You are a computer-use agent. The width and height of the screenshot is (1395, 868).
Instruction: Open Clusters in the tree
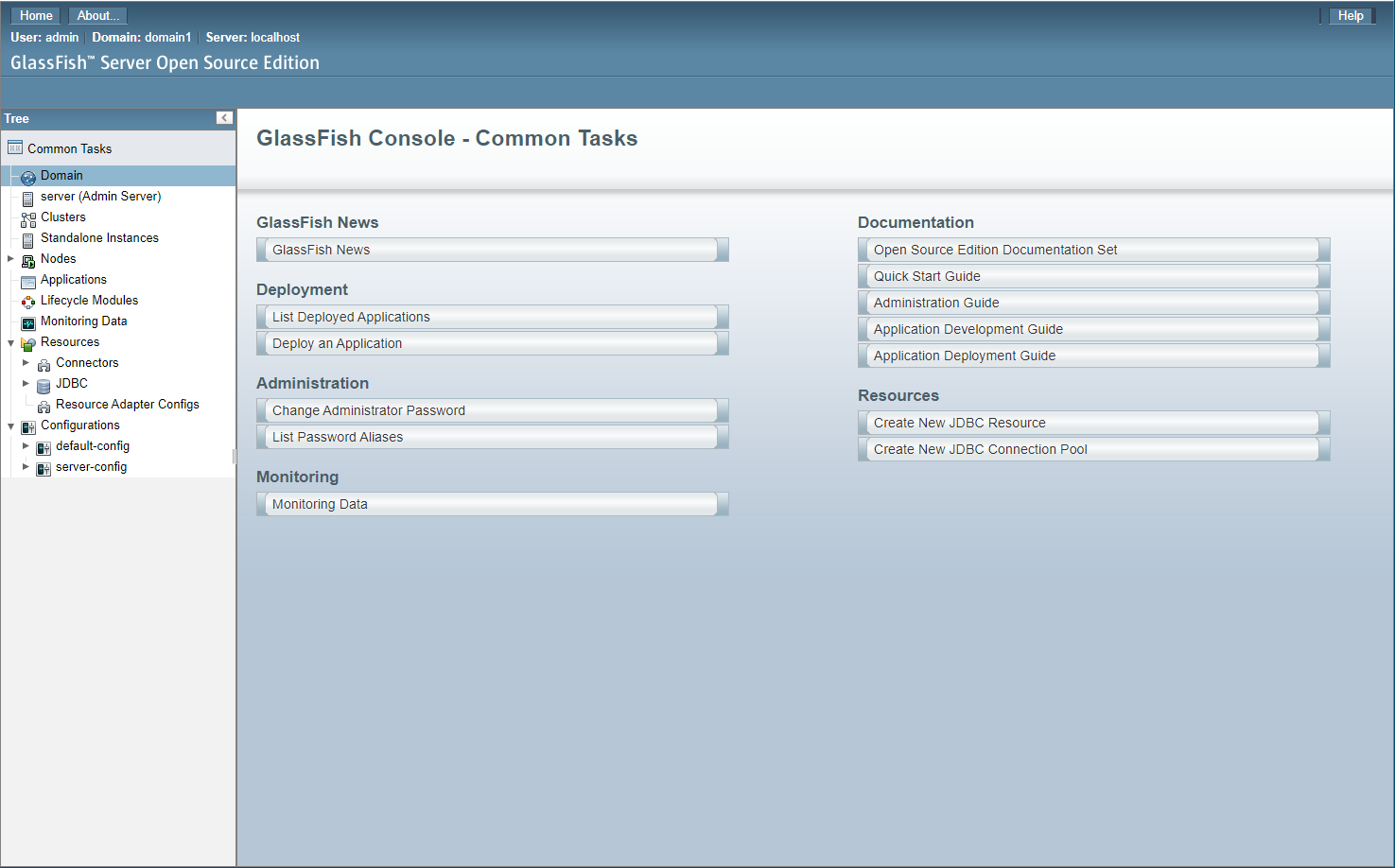[62, 217]
